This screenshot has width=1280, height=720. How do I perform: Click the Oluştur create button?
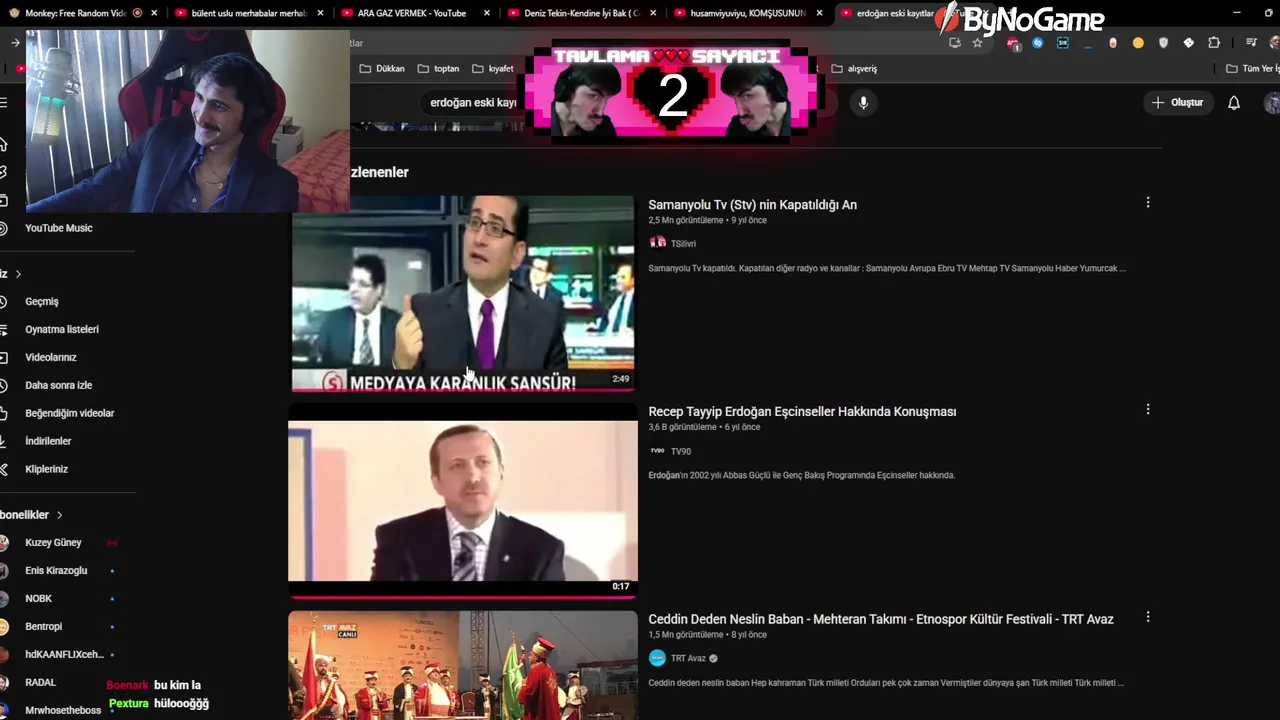point(1178,102)
